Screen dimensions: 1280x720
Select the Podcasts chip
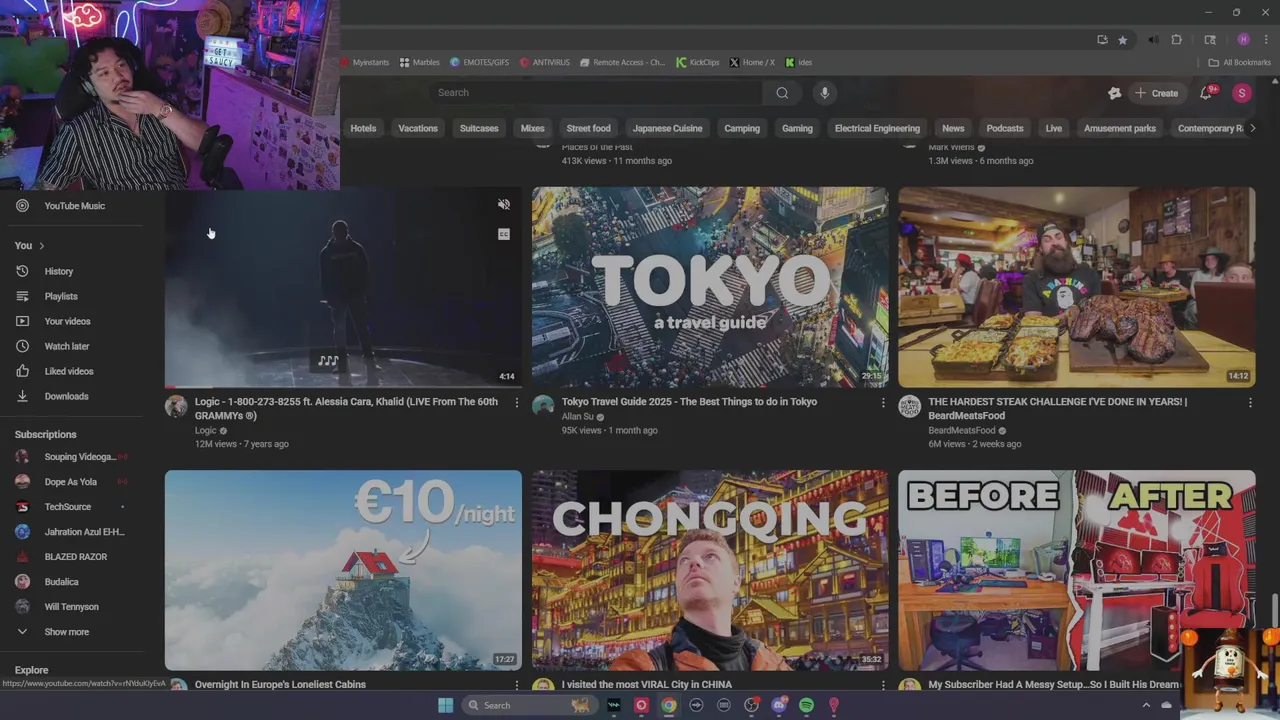(x=1005, y=128)
